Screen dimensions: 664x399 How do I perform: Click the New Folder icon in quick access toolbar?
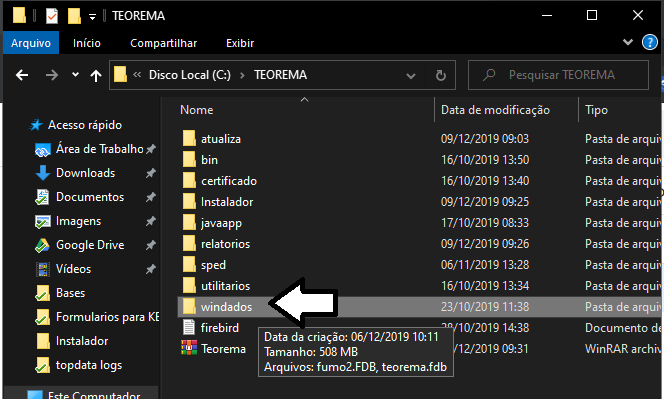(74, 16)
